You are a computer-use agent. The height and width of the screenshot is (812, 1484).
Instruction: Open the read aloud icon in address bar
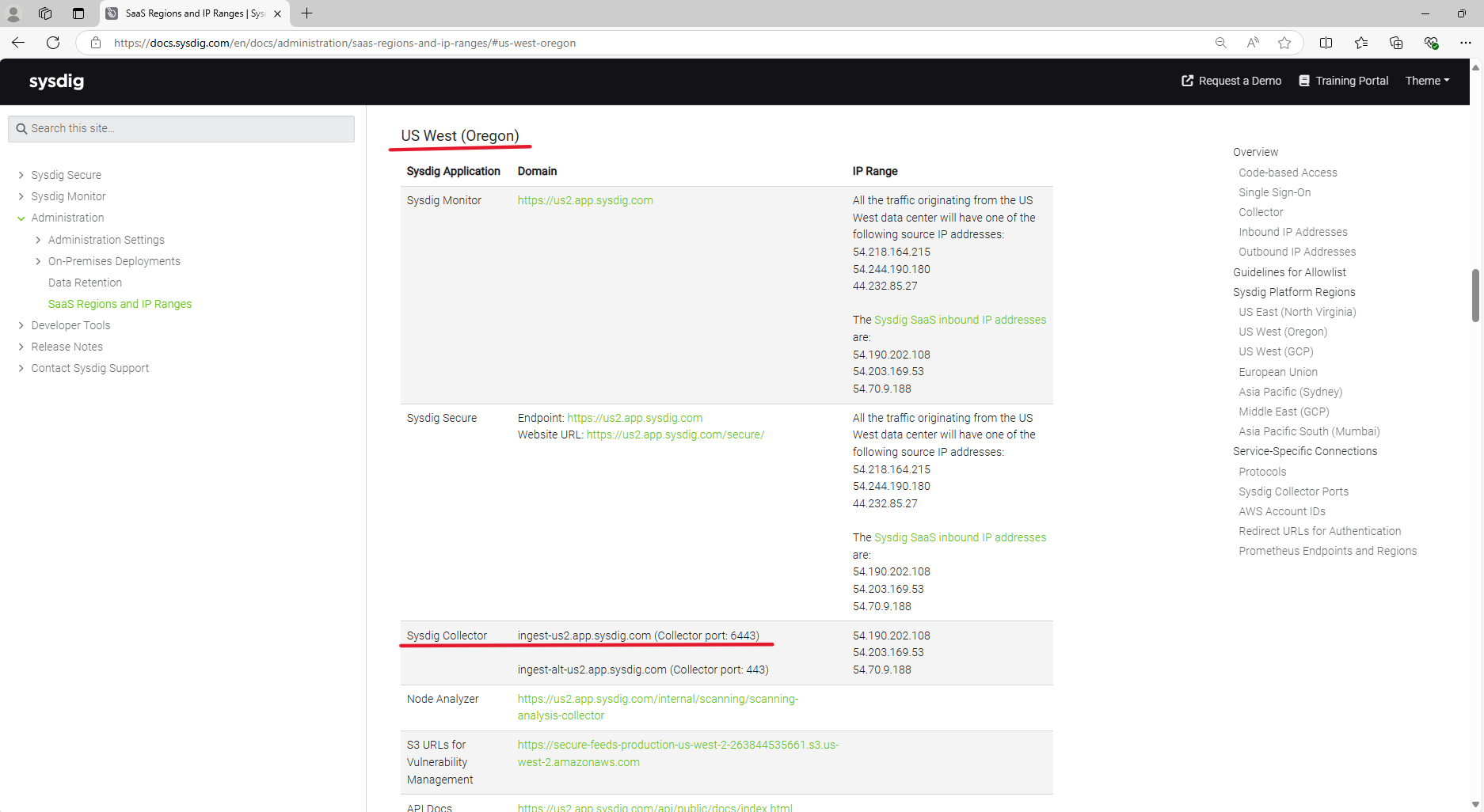coord(1253,43)
